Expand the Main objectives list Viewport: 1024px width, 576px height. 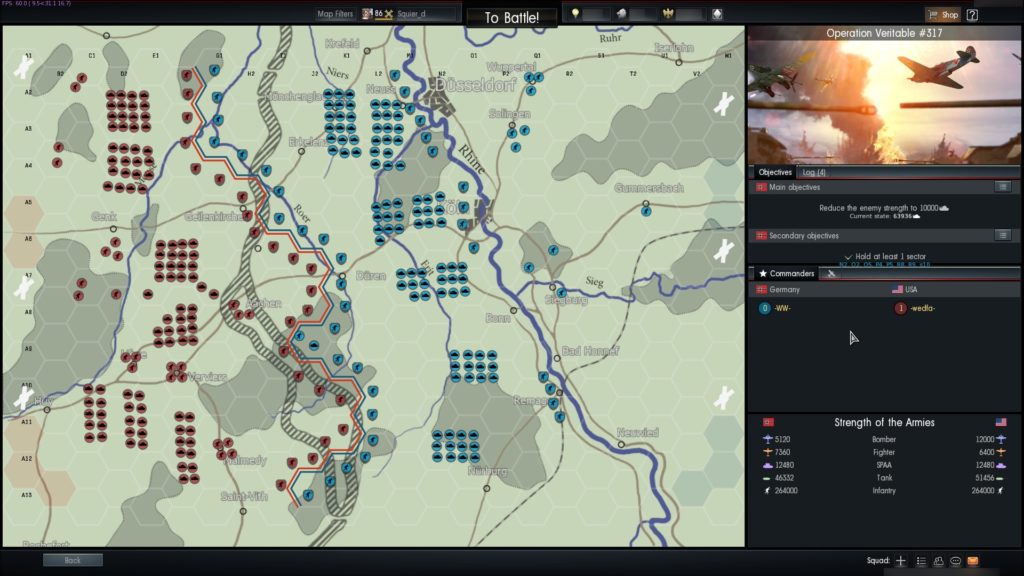coord(1002,187)
